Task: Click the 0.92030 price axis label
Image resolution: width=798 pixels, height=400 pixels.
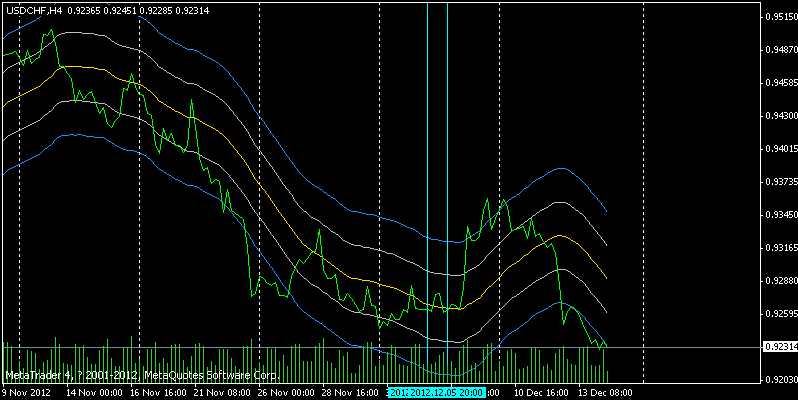Action: click(781, 380)
